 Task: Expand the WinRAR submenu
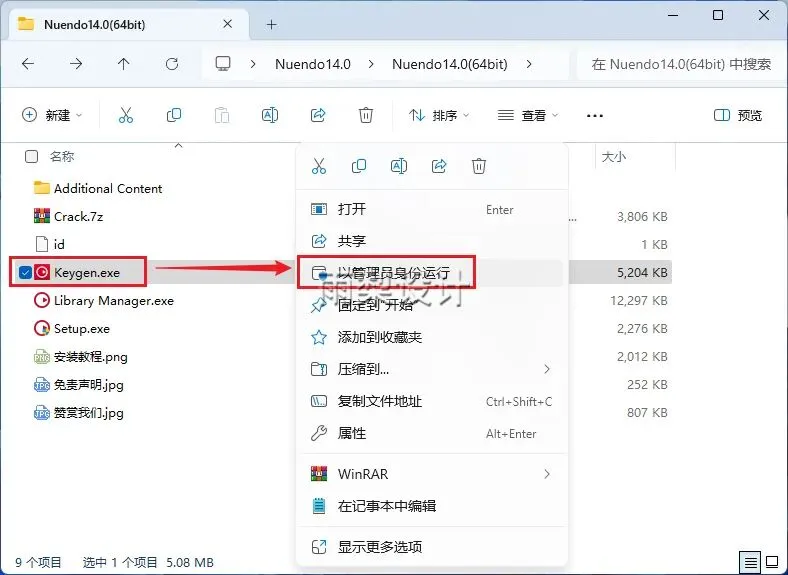click(x=547, y=474)
